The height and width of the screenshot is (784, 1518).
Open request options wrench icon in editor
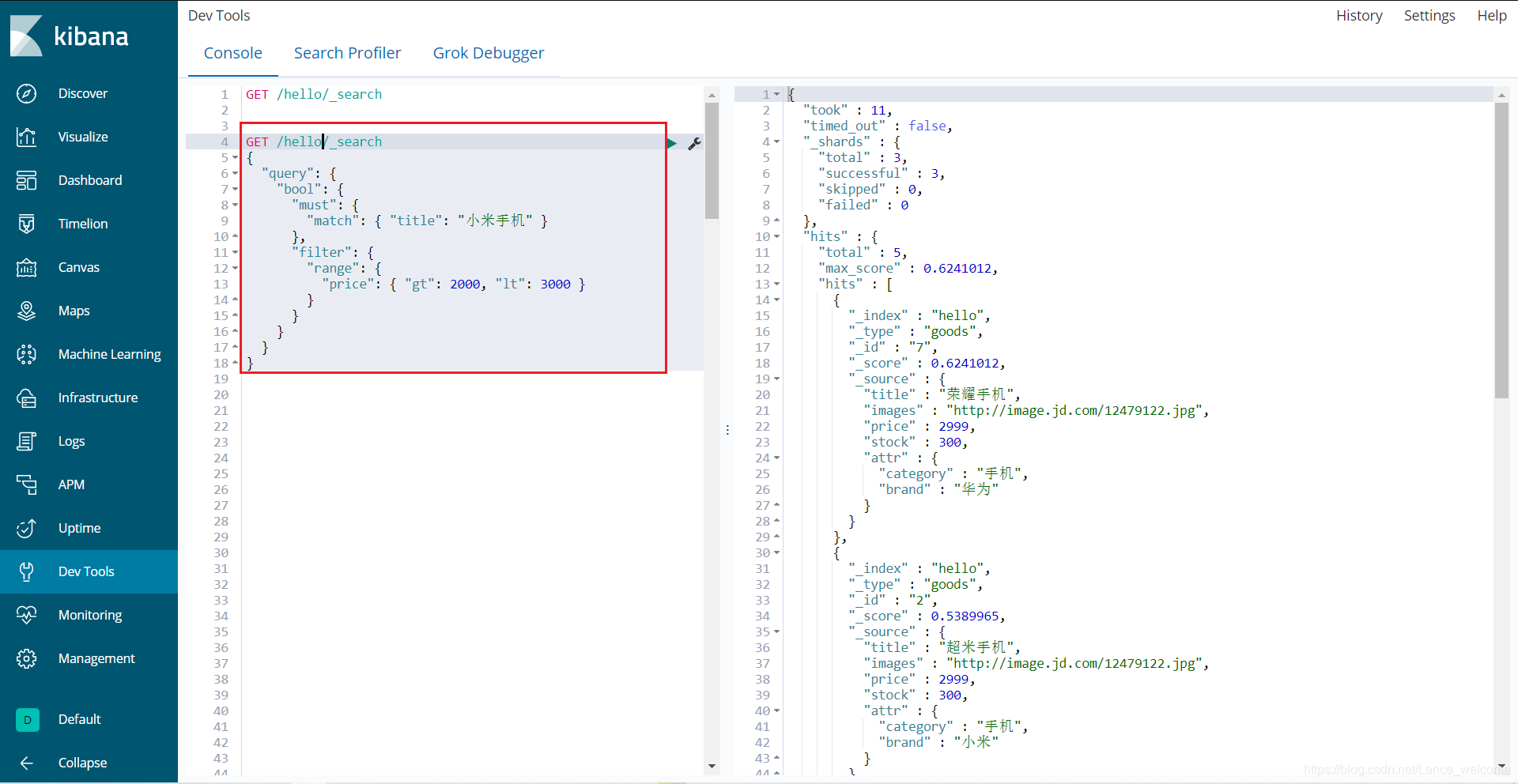tap(694, 143)
